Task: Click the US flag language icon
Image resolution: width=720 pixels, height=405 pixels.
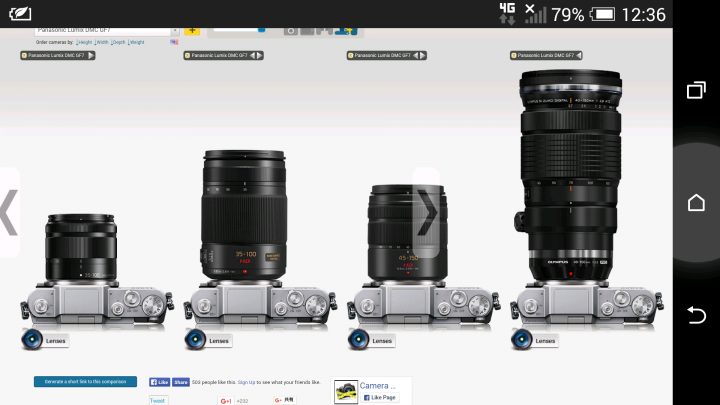Action: pyautogui.click(x=174, y=42)
